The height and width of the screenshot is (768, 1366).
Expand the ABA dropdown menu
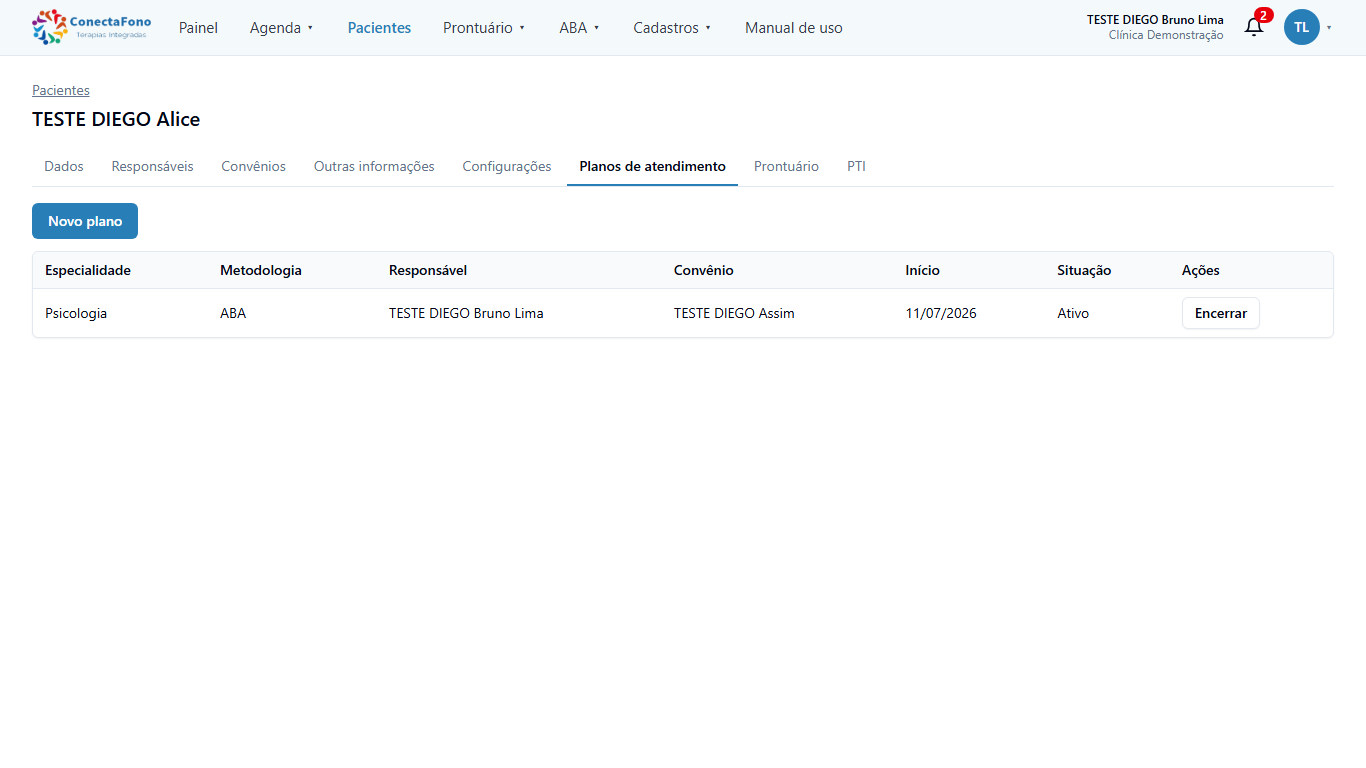580,28
